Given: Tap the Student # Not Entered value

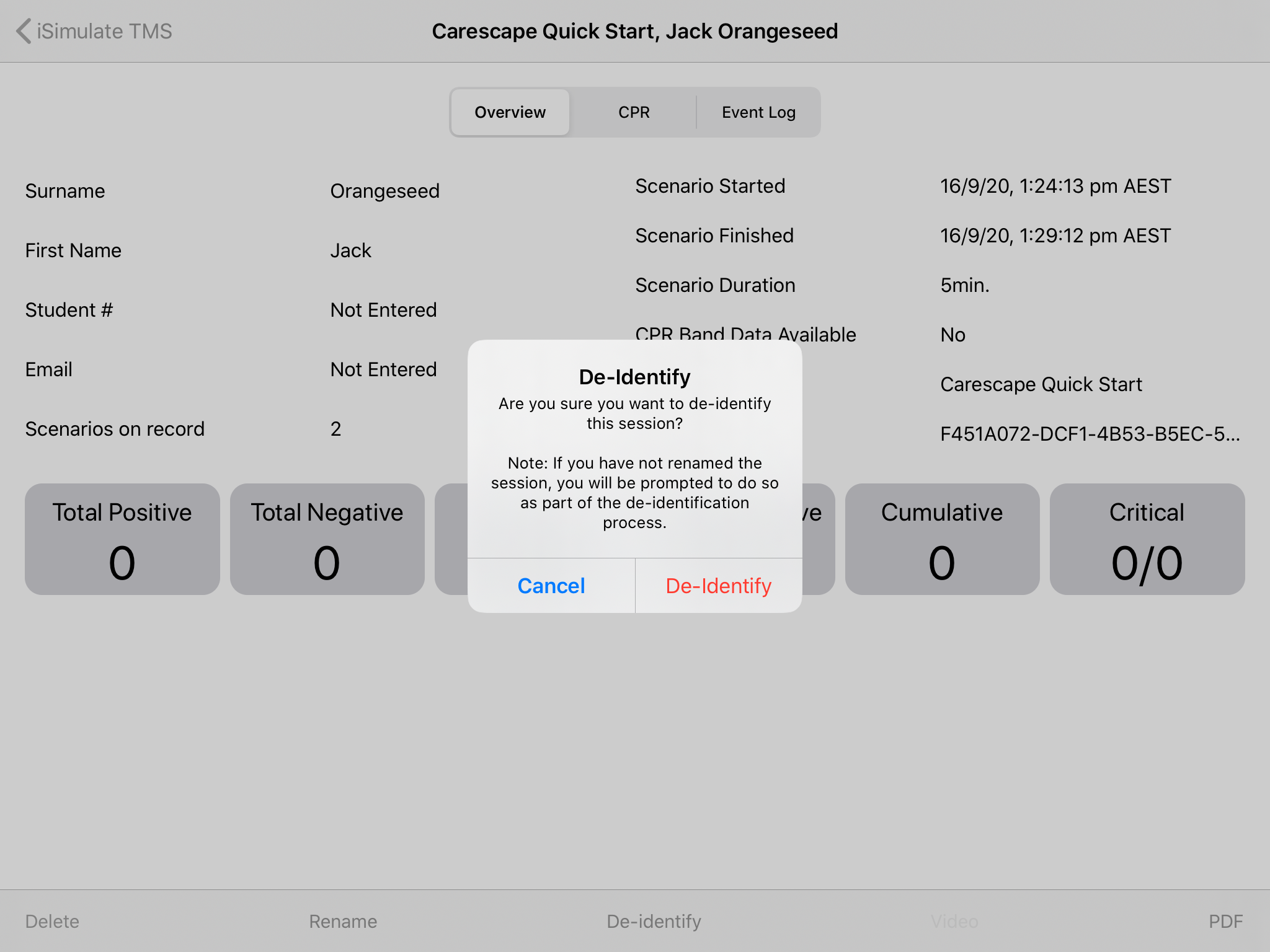Looking at the screenshot, I should coord(383,310).
